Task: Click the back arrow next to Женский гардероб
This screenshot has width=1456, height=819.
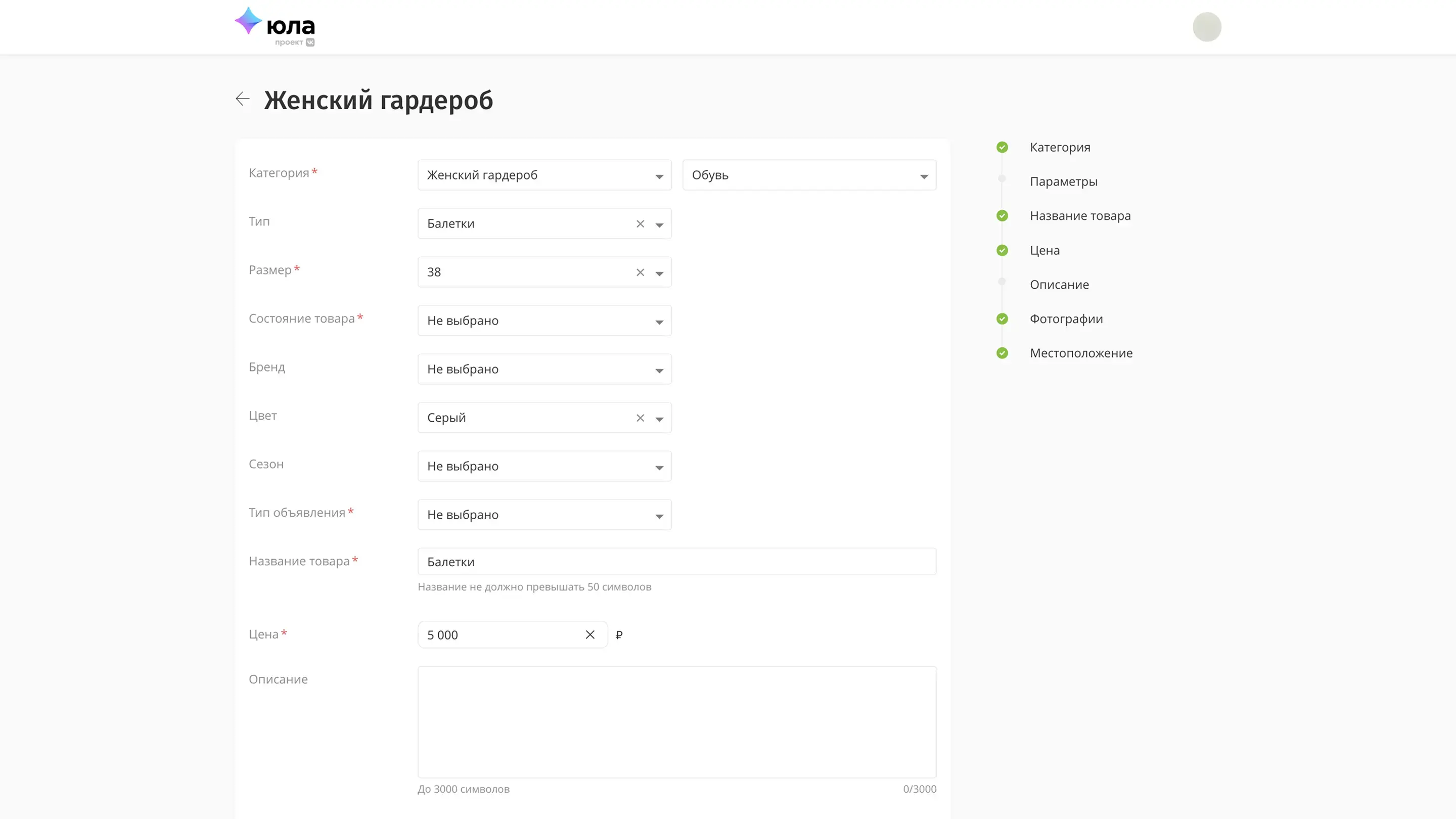Action: [243, 99]
